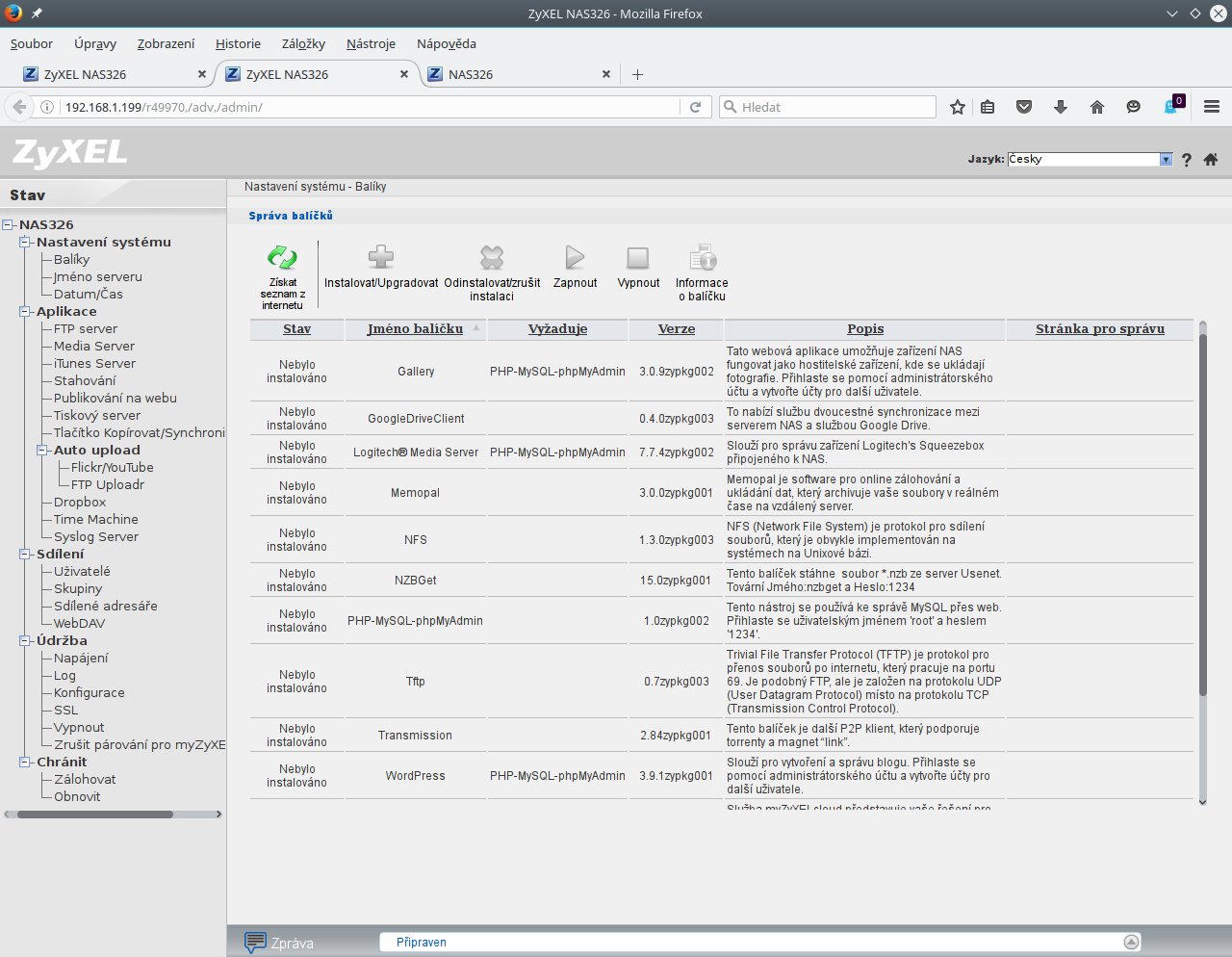This screenshot has width=1232, height=957.
Task: Click the Zpráva message bubble icon
Action: 255,943
